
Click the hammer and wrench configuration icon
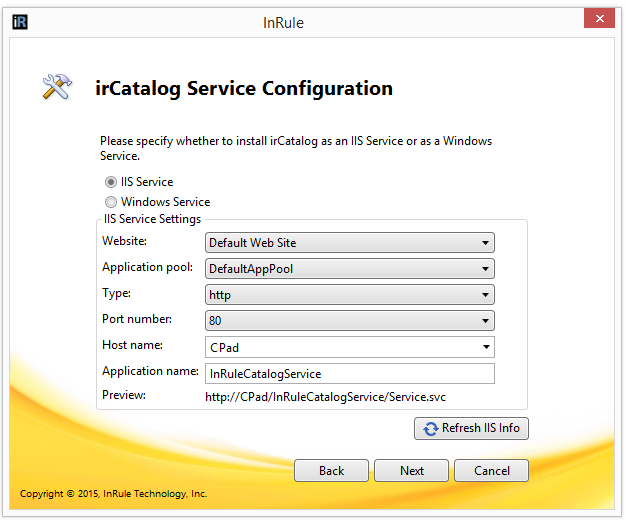tap(57, 86)
